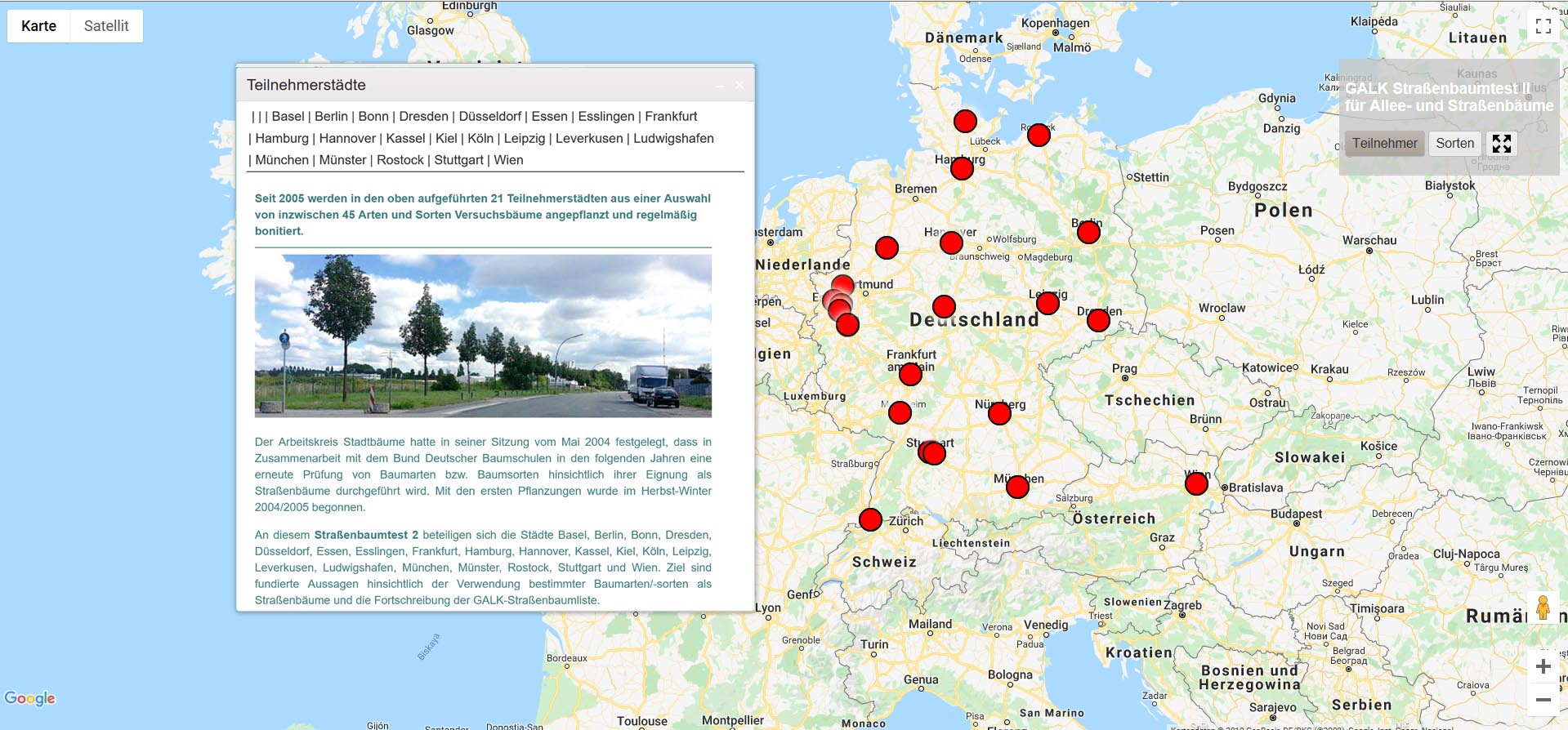The width and height of the screenshot is (1568, 730).
Task: Click the street trees photo
Action: [483, 336]
